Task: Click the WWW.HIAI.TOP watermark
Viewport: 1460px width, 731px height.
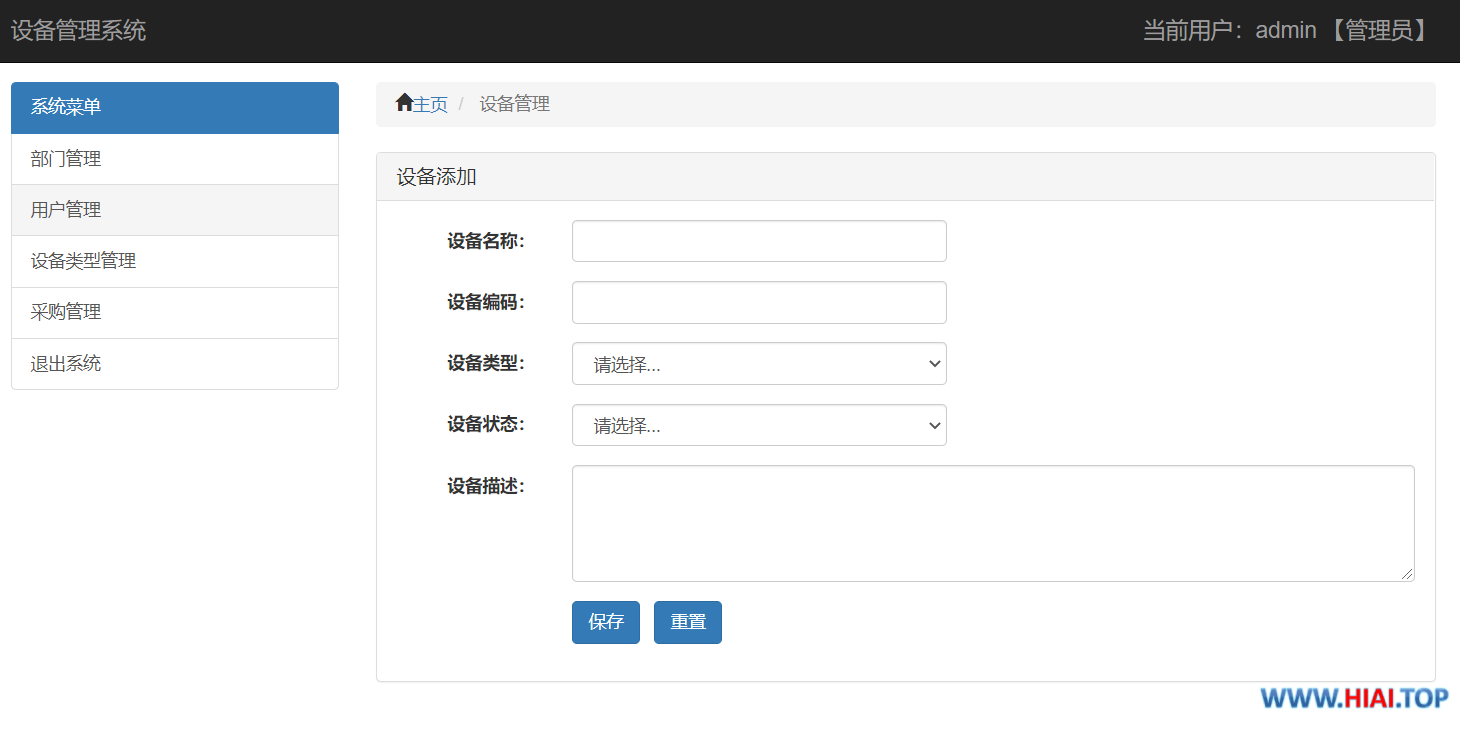Action: [1354, 698]
